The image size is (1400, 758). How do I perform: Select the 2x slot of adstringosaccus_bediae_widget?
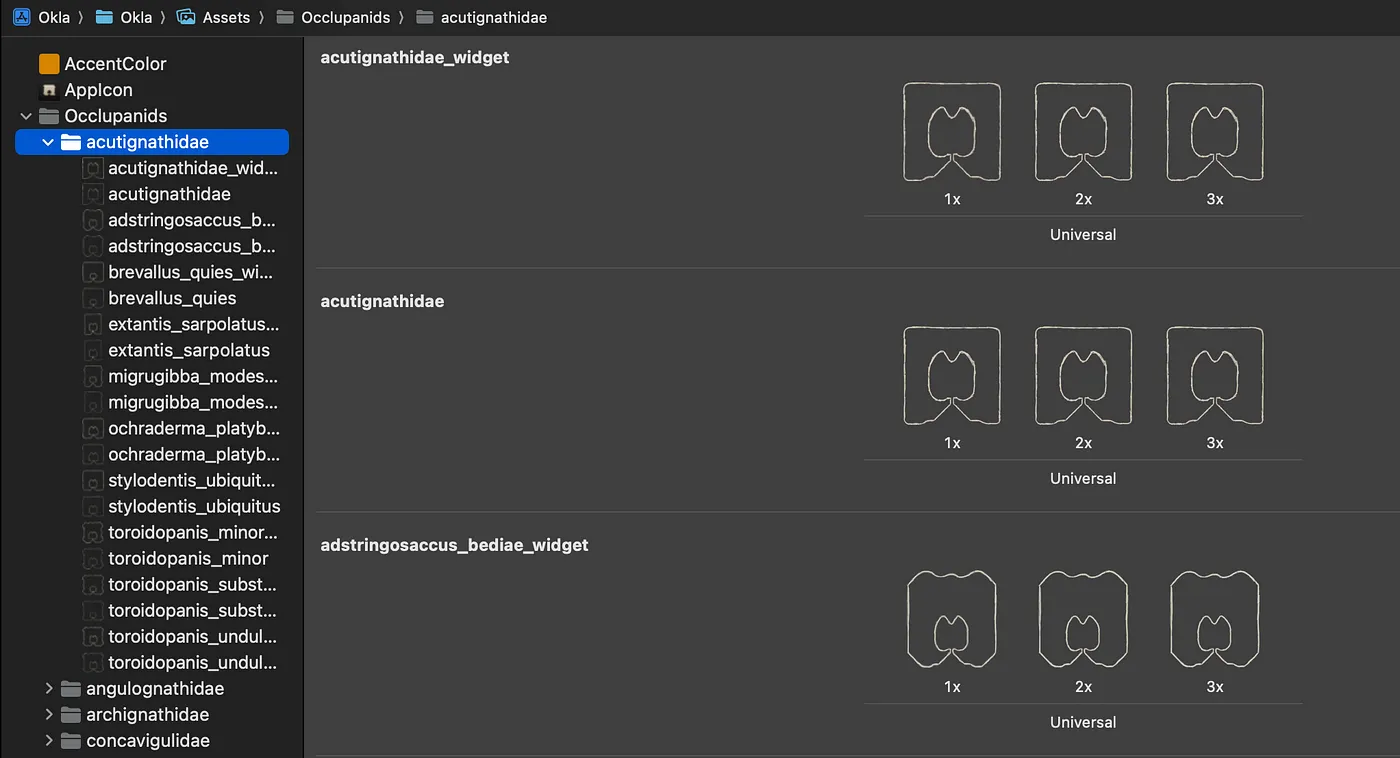tap(1083, 620)
